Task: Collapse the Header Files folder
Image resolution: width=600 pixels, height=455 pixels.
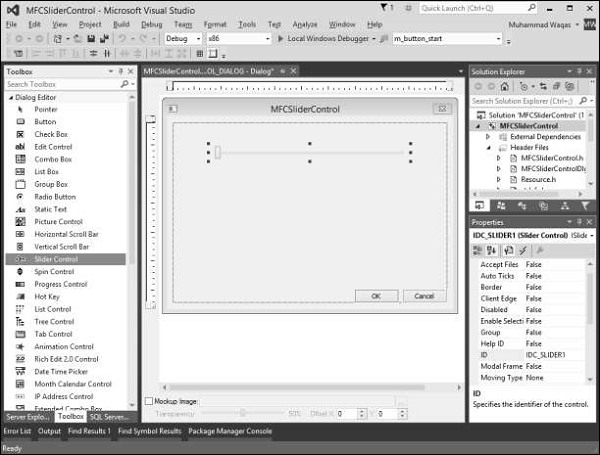Action: [x=489, y=148]
